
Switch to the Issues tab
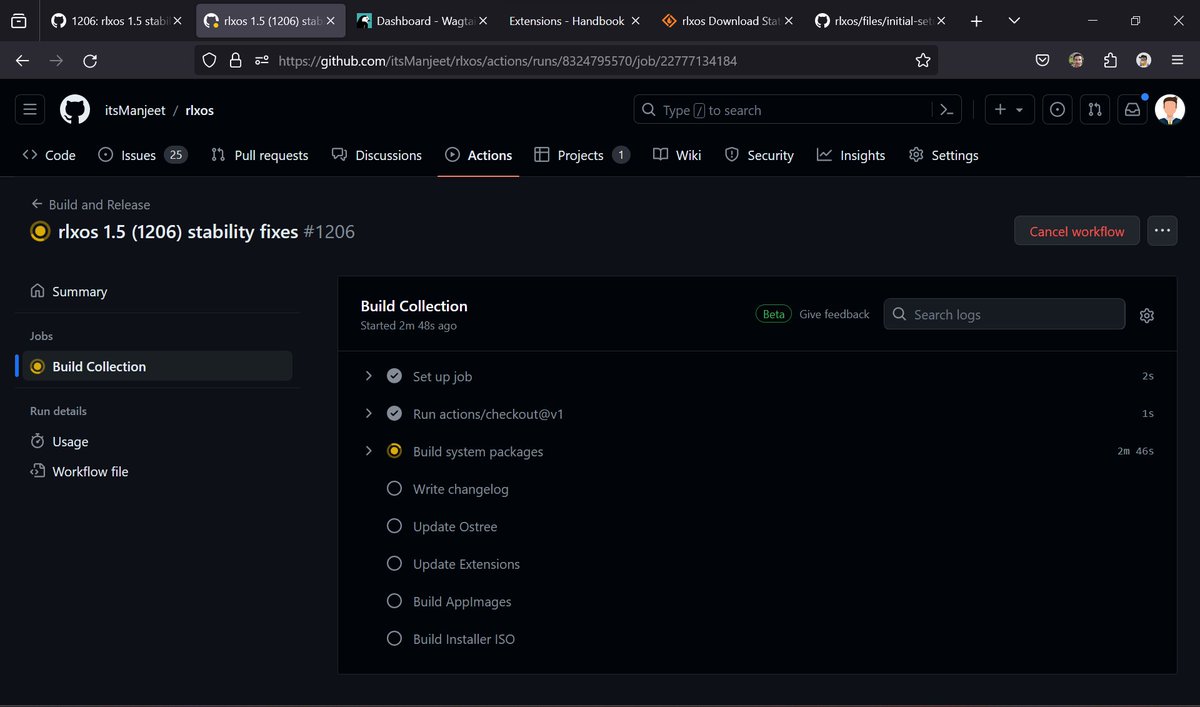tap(142, 155)
